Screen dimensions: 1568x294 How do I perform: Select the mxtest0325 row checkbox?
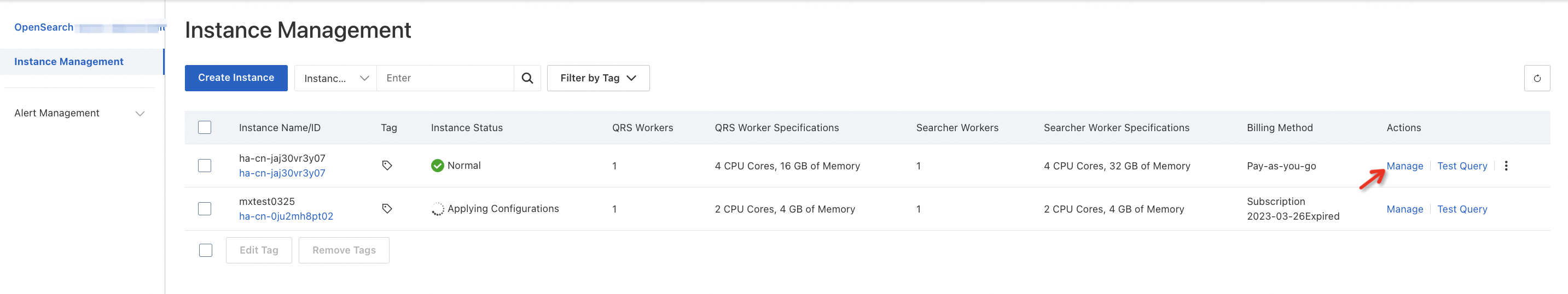(205, 209)
